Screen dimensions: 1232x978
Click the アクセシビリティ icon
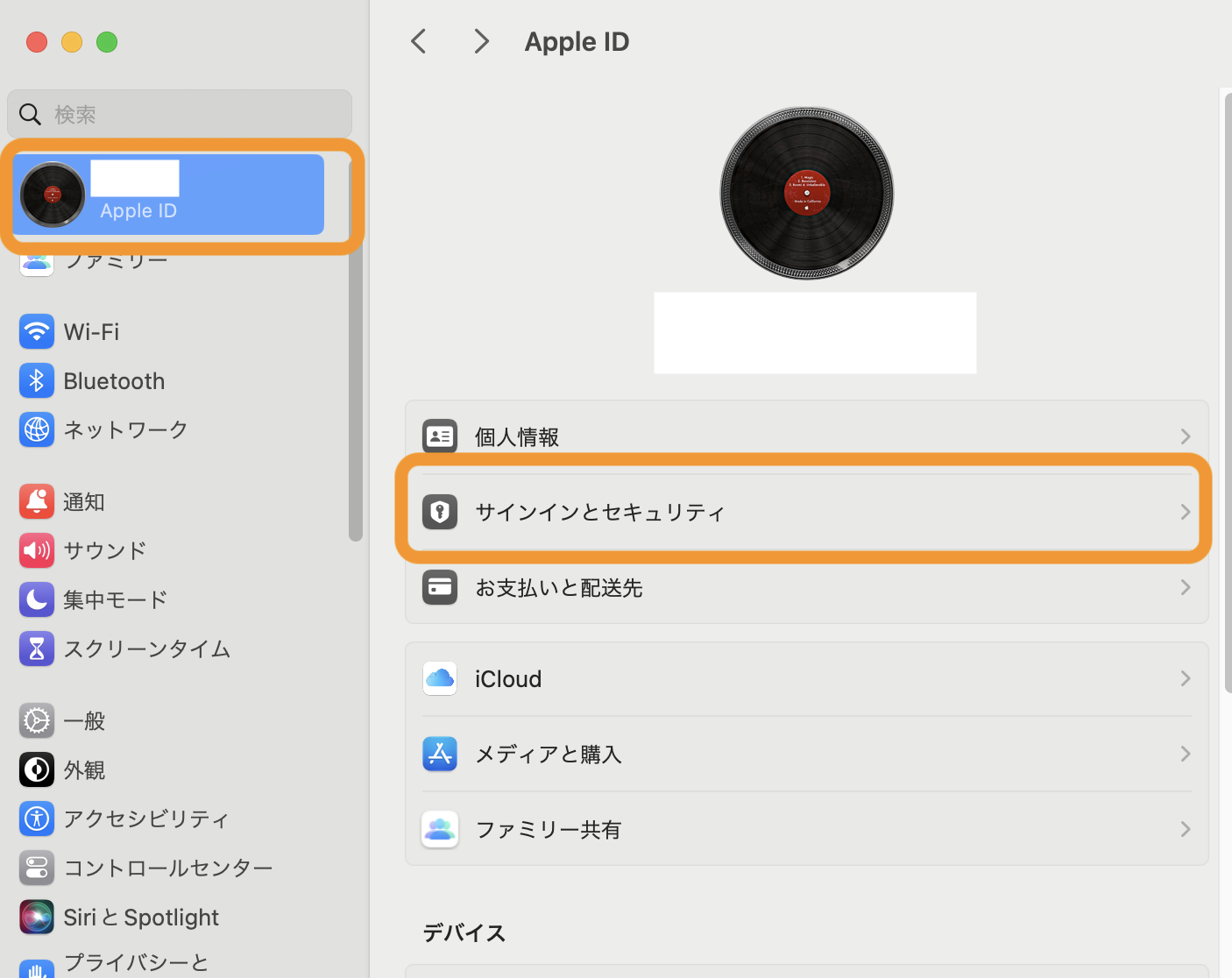(x=37, y=819)
